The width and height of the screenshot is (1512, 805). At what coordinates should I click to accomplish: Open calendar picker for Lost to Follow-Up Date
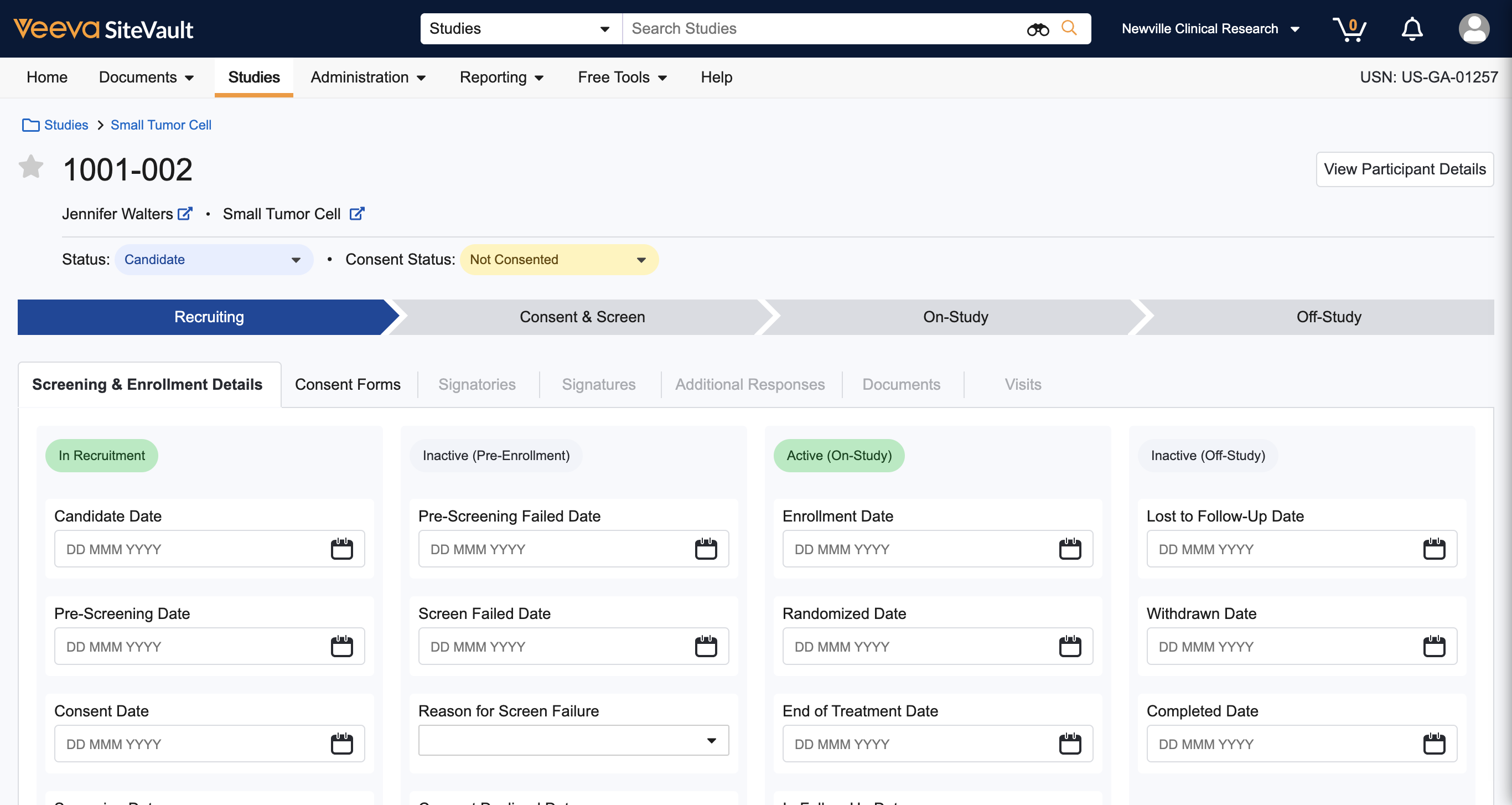1433,549
